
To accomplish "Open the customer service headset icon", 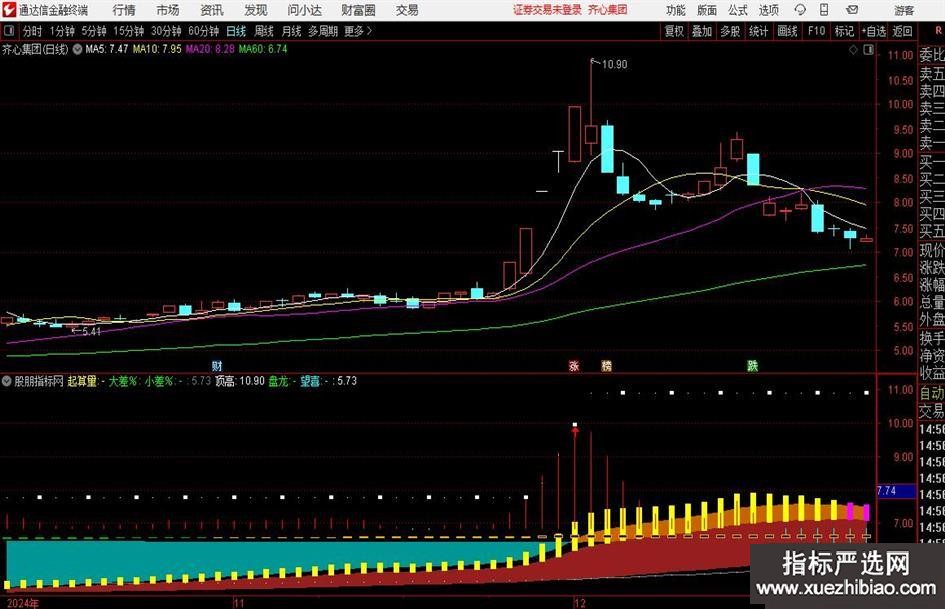I will pyautogui.click(x=800, y=10).
